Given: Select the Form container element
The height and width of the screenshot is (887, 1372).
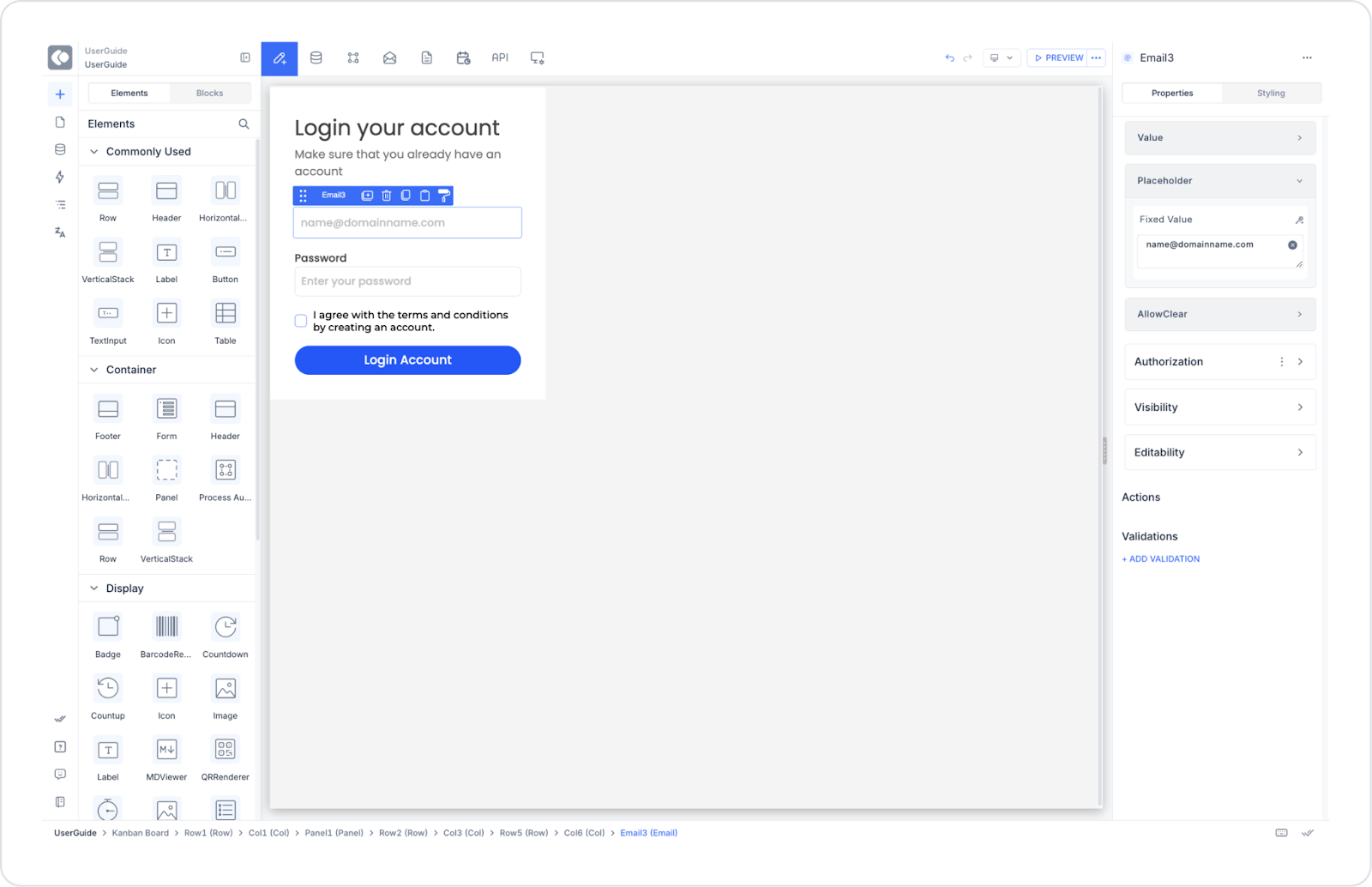Looking at the screenshot, I should tap(167, 418).
